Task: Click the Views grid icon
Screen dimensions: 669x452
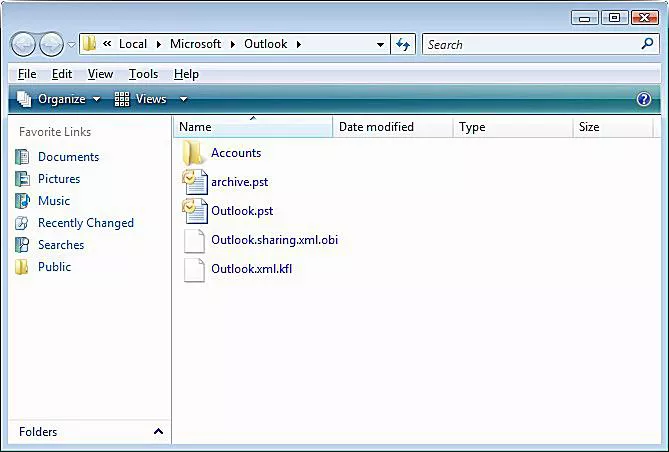Action: coord(122,99)
